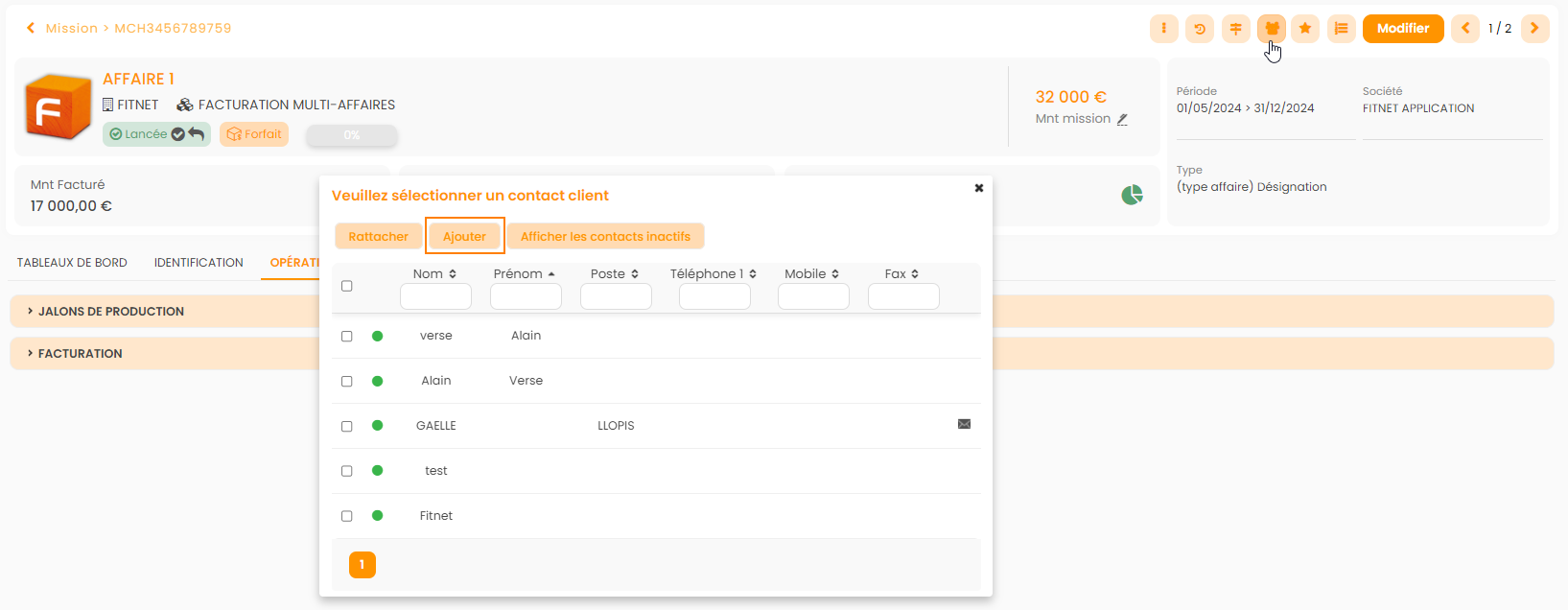Click the list view icon in the toolbar

1342,29
